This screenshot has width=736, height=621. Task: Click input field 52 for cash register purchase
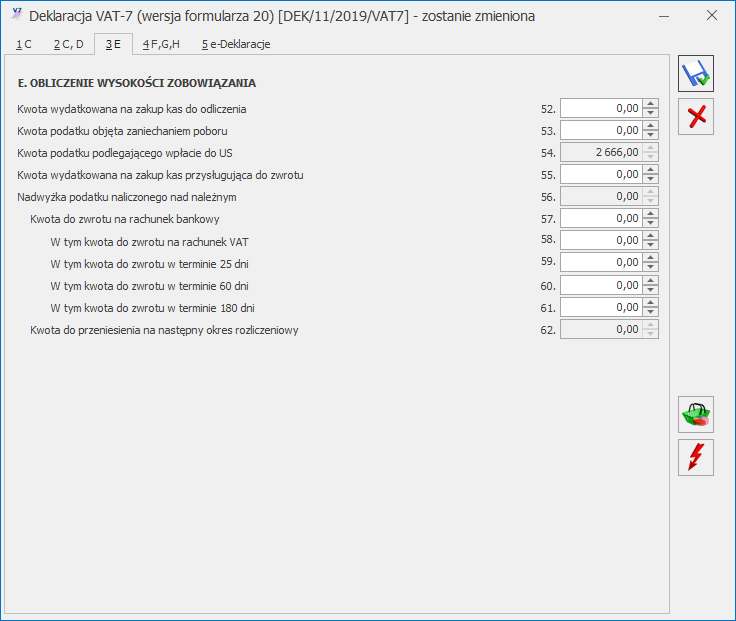[600, 108]
